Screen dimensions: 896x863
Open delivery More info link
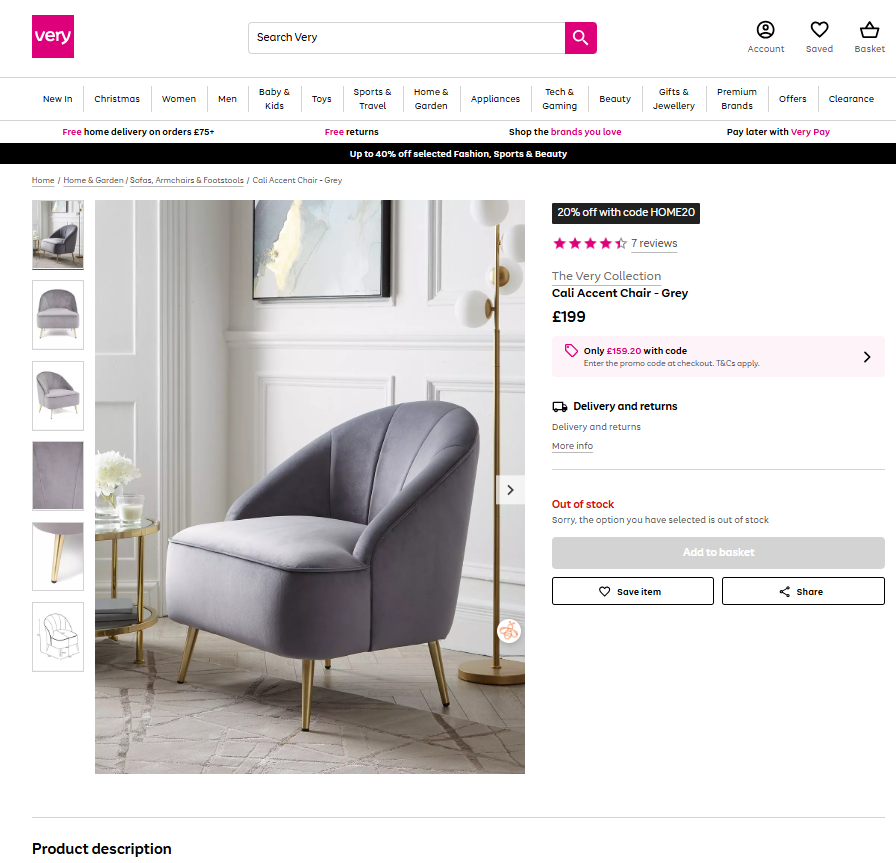[x=573, y=446]
